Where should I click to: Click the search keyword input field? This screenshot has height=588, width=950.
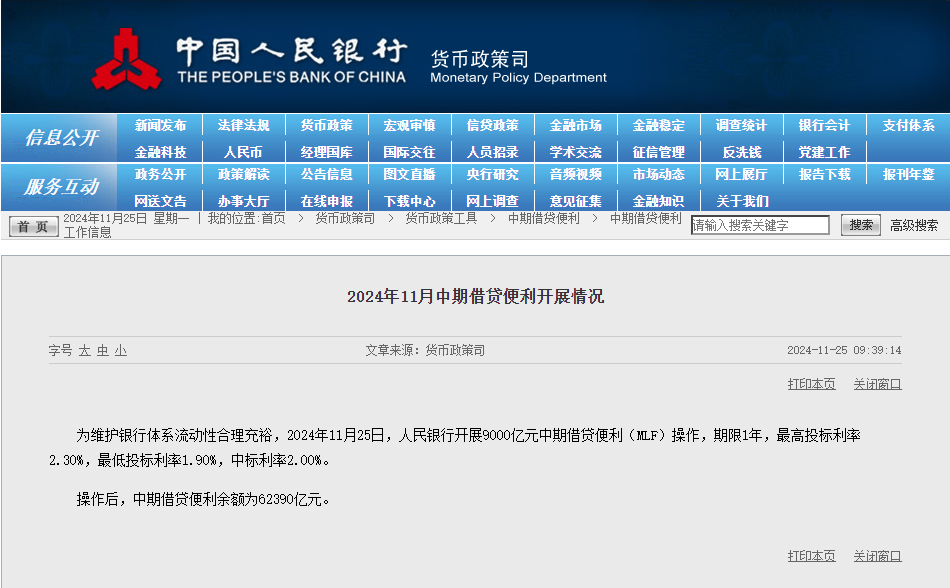pyautogui.click(x=760, y=226)
